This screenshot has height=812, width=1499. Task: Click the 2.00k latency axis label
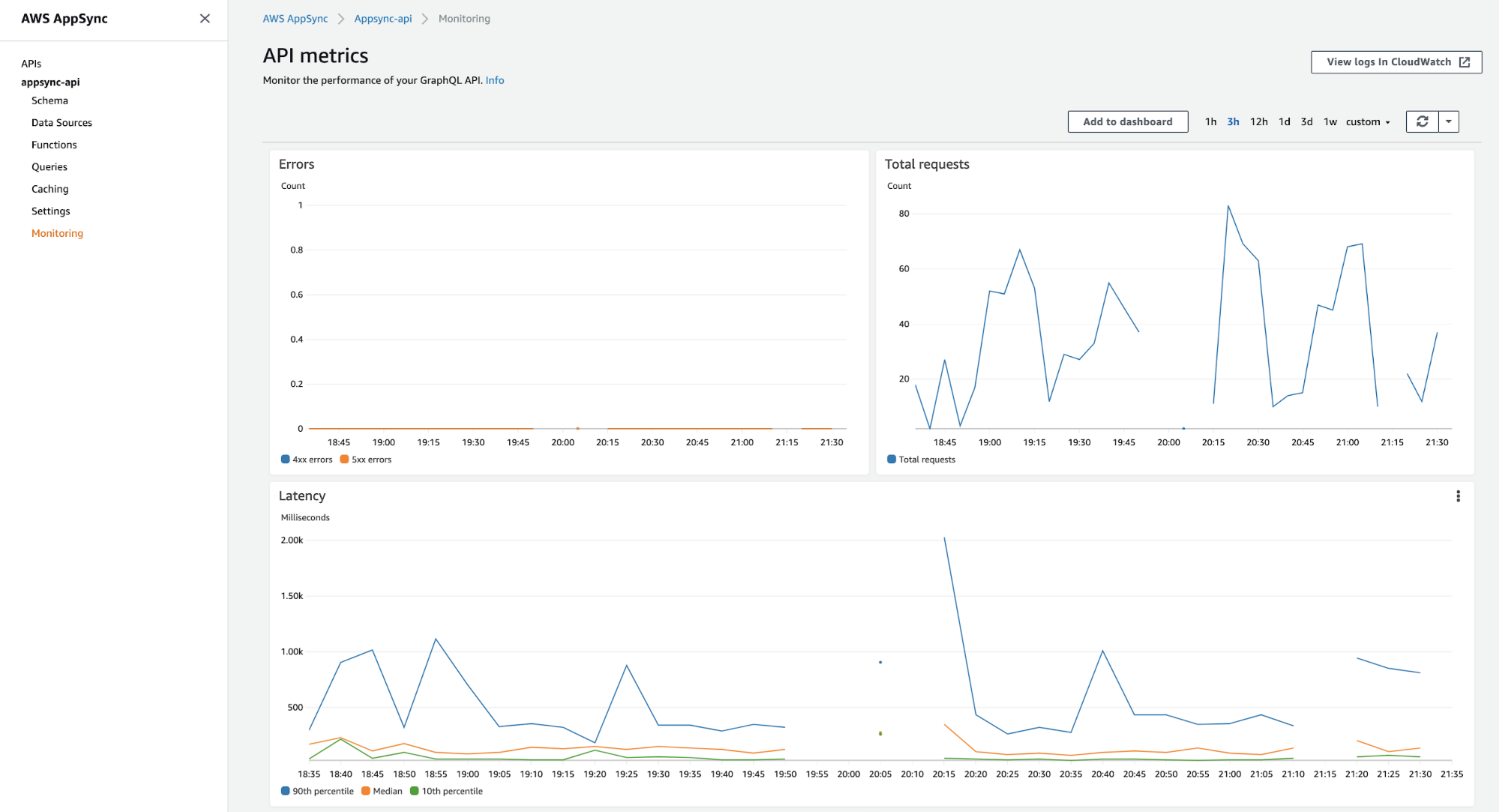coord(292,540)
